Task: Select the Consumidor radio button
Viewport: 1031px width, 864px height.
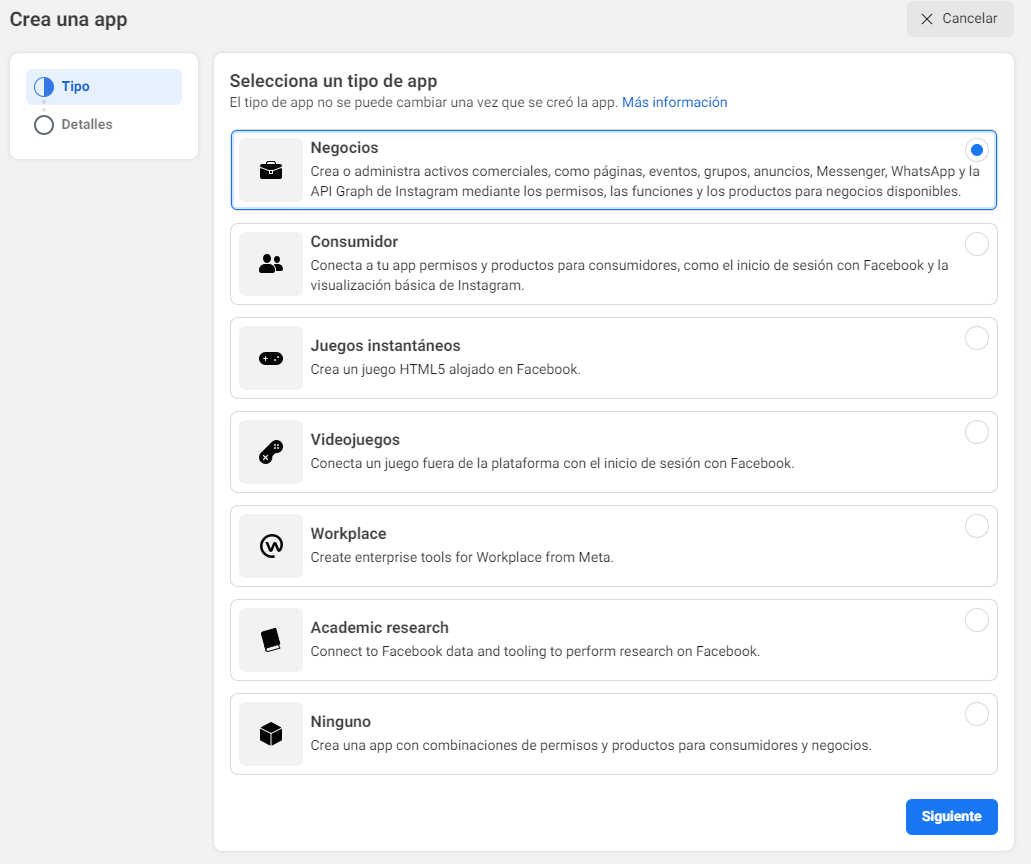Action: [977, 243]
